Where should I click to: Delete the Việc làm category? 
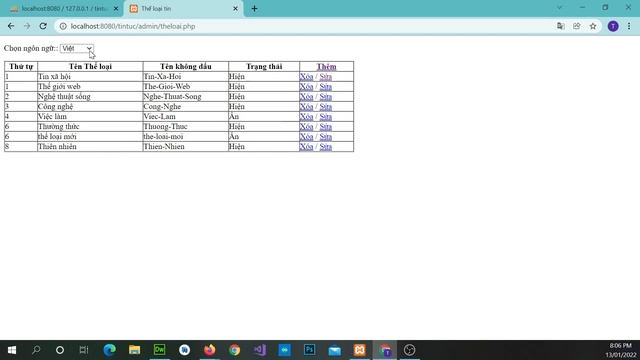306,117
